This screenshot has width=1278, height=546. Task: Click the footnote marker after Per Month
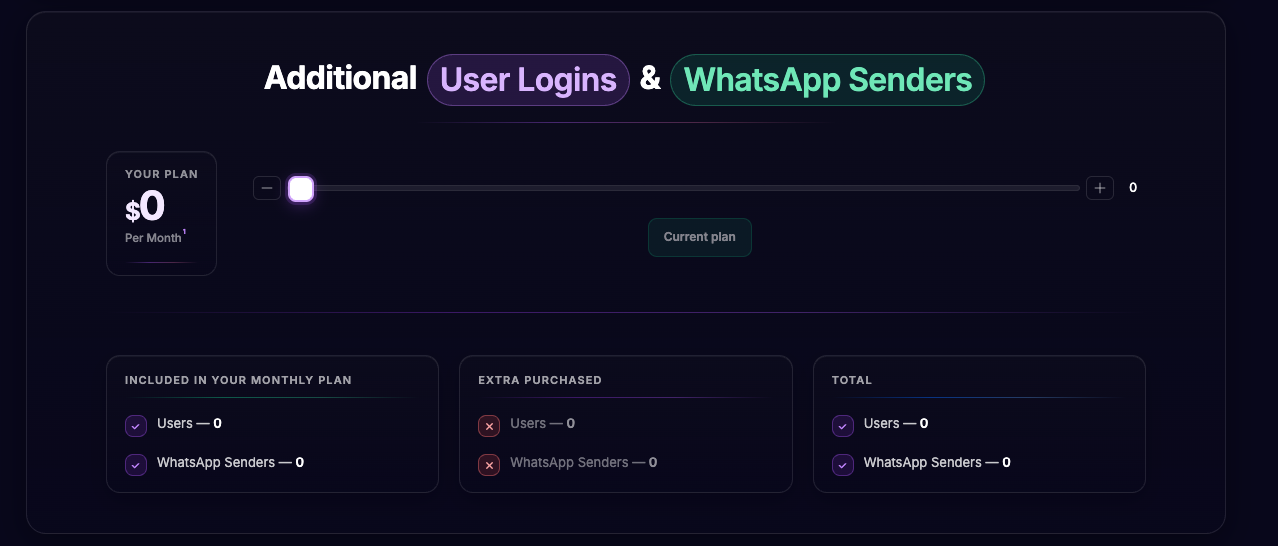tap(184, 232)
